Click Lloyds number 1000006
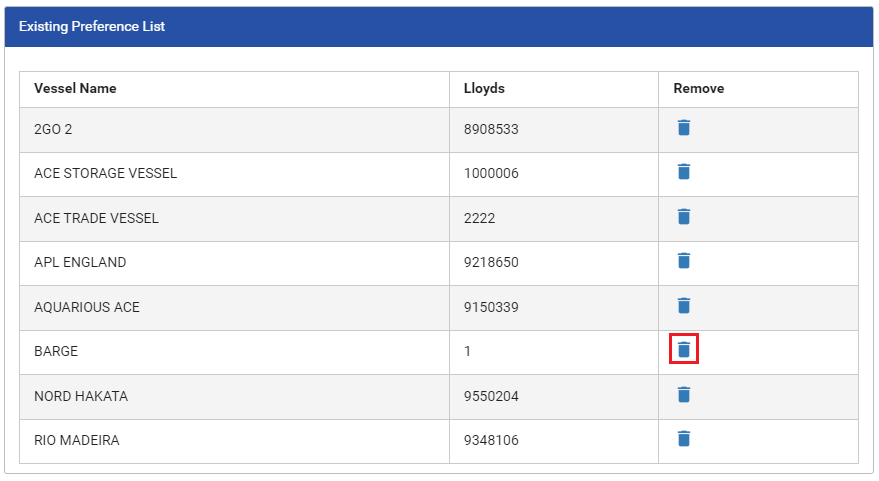 tap(491, 173)
